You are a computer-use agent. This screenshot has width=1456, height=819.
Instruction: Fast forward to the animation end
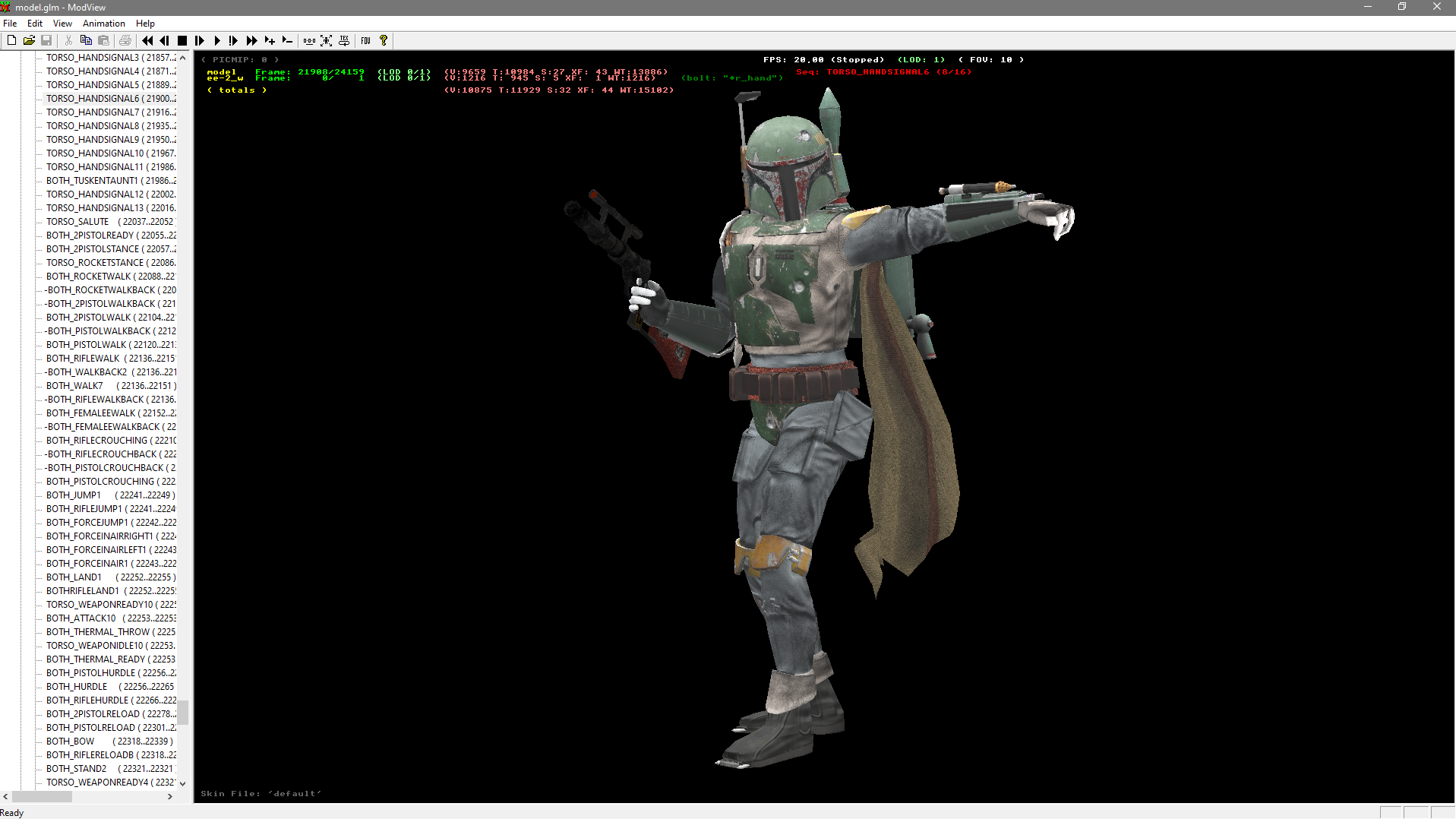(x=251, y=40)
